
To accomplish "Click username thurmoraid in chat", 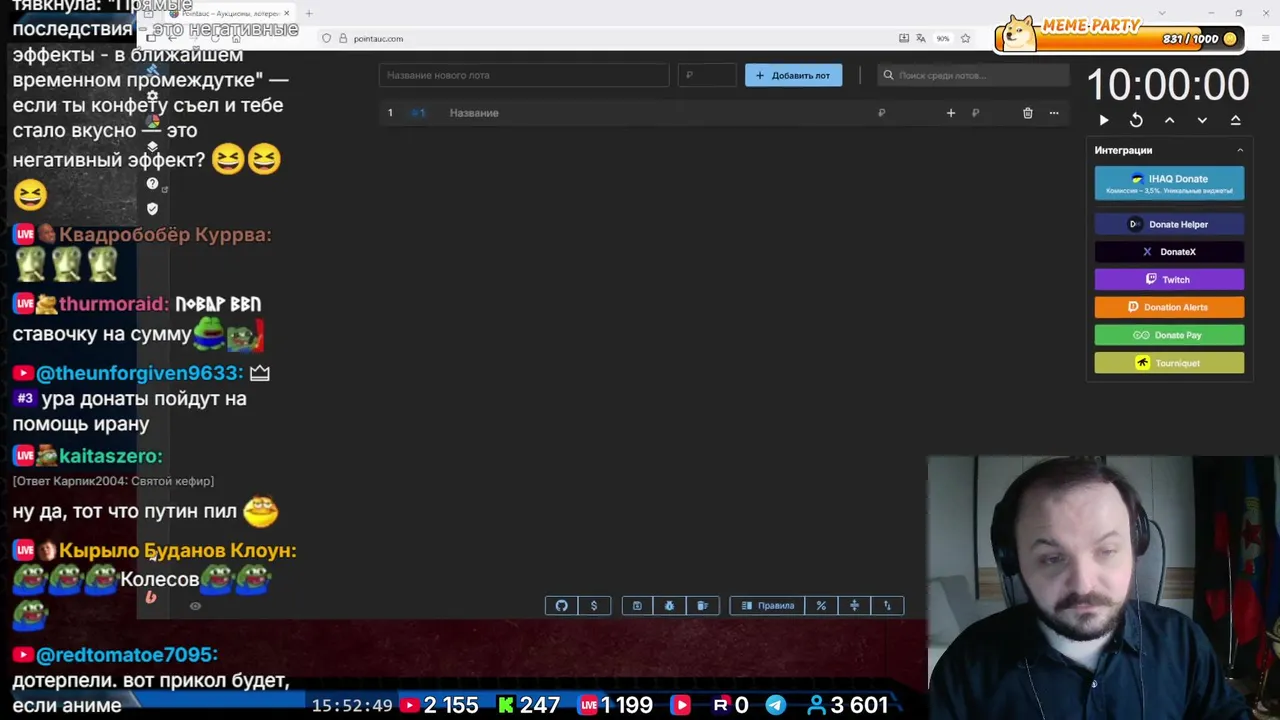I will pos(113,304).
